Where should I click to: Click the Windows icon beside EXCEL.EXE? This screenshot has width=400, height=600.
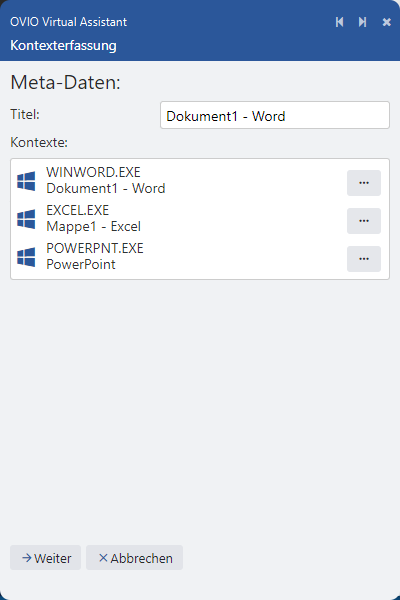pyautogui.click(x=26, y=219)
